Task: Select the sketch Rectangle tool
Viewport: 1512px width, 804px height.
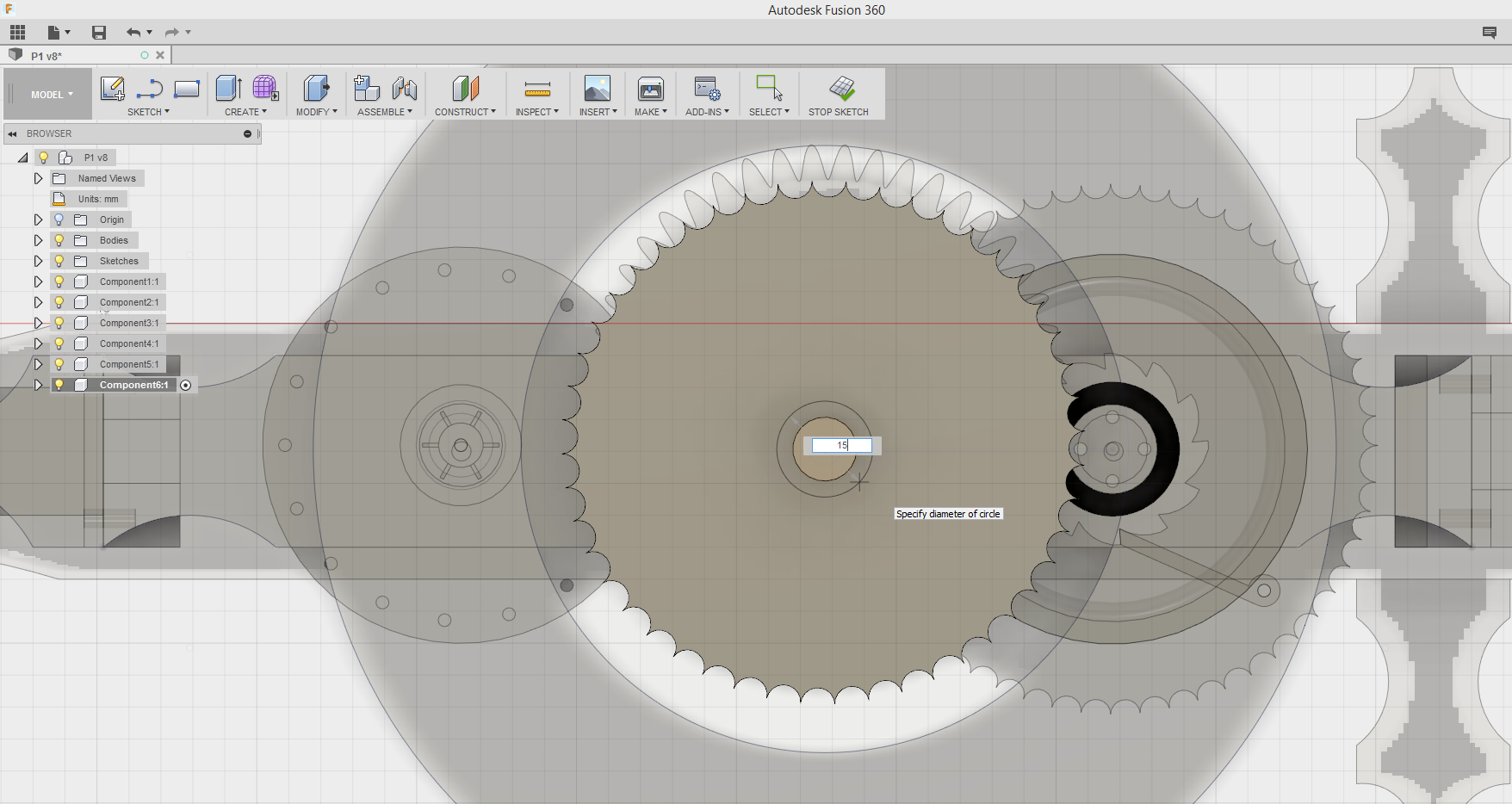Action: click(187, 88)
